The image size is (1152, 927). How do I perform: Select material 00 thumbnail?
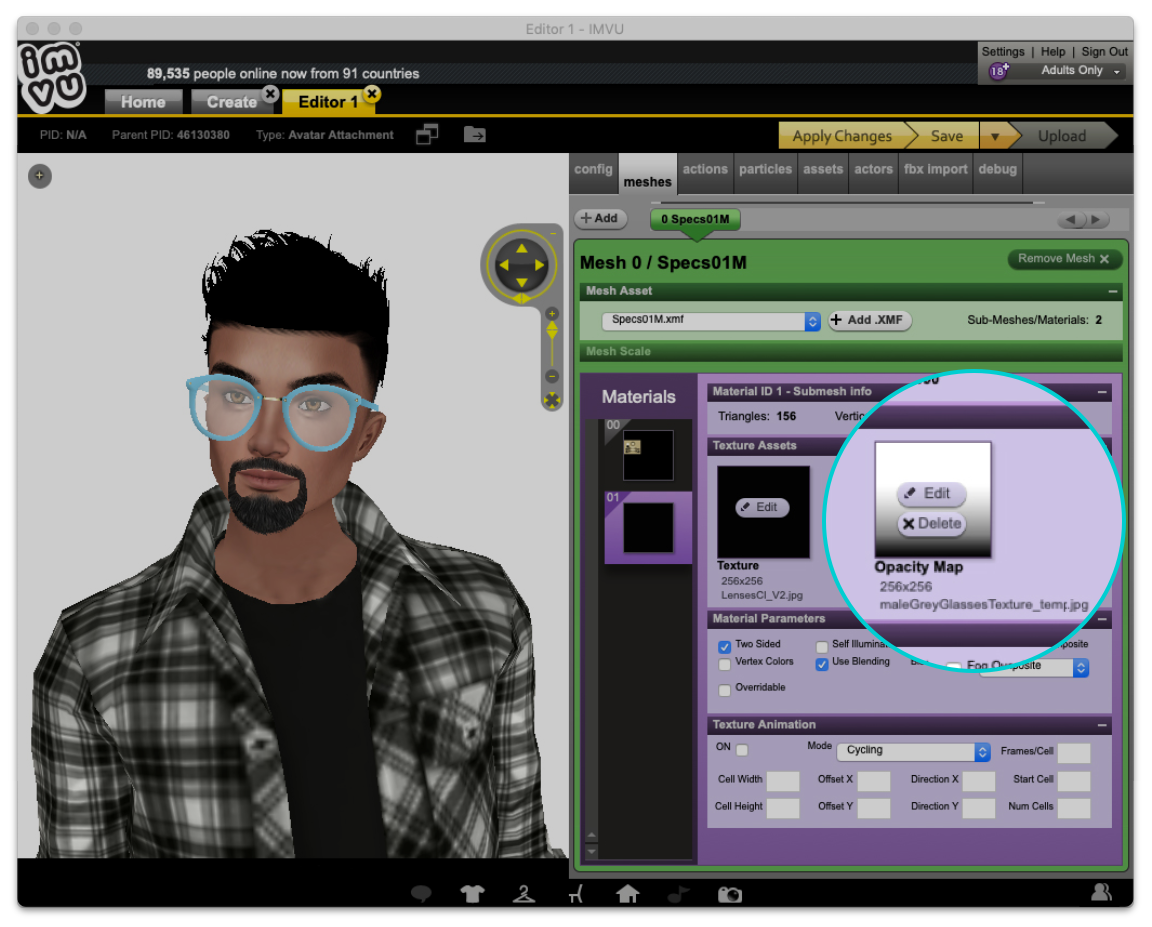point(648,455)
